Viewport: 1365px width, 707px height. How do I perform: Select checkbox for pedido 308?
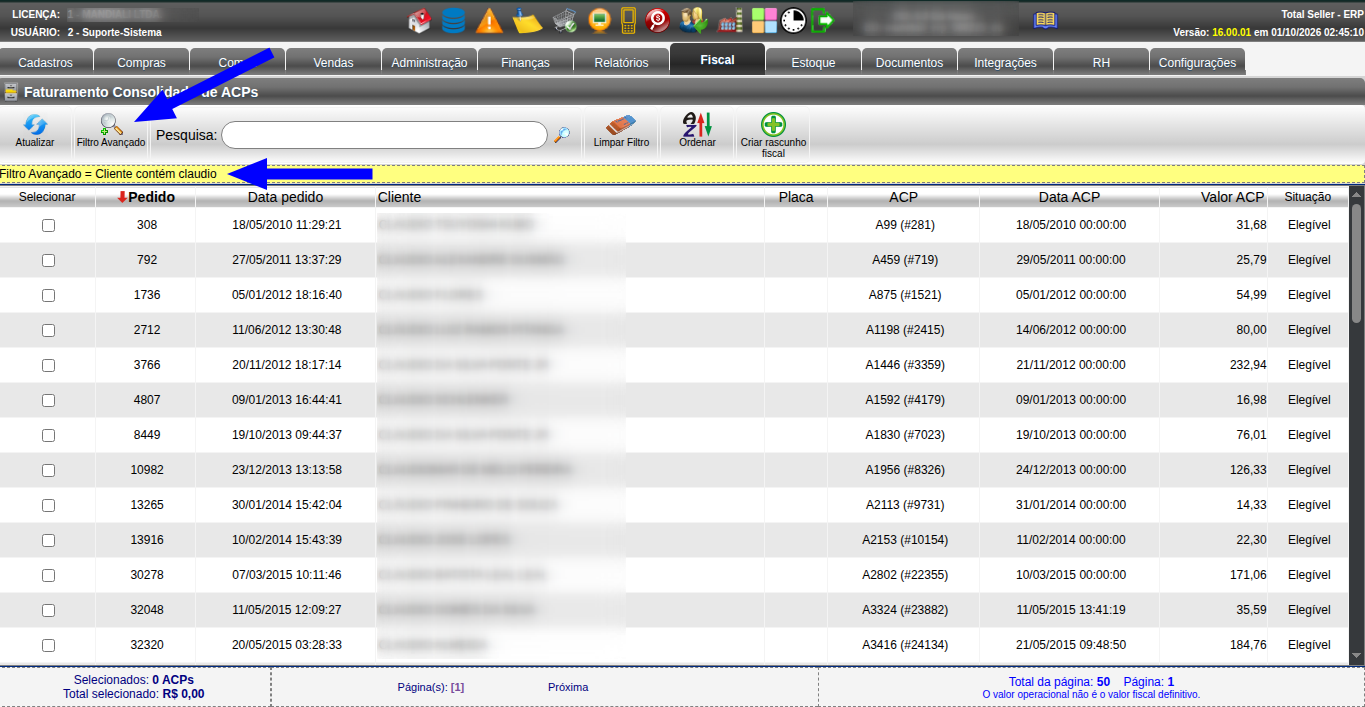48,225
